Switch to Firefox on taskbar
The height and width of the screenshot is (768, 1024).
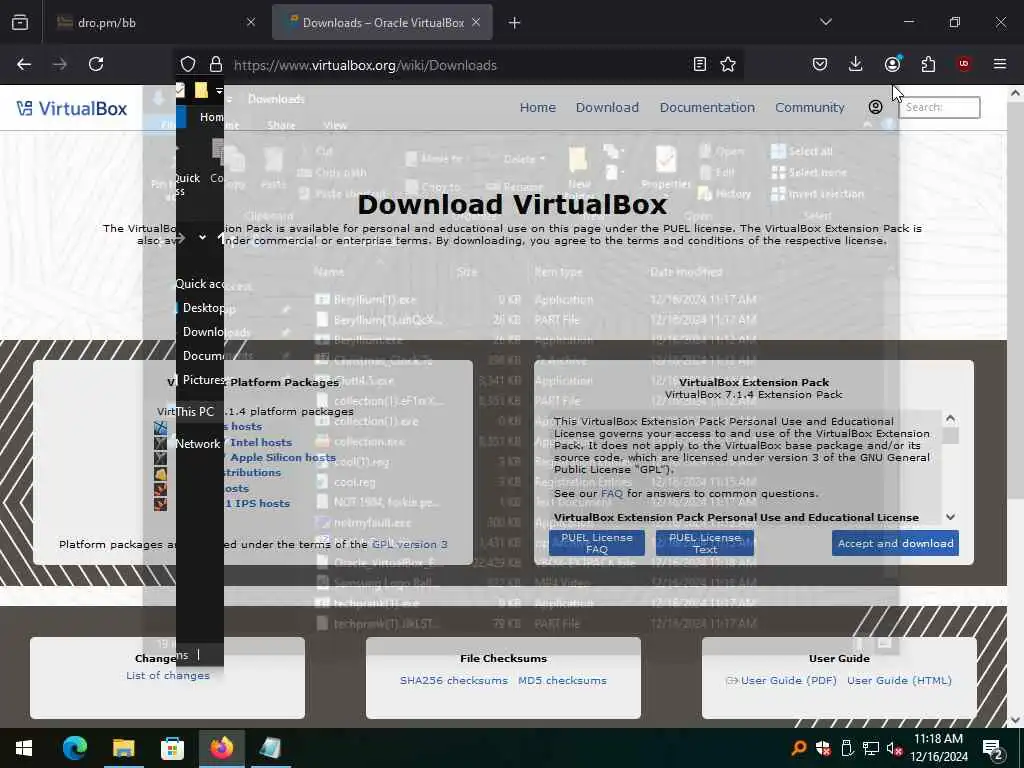[x=221, y=748]
